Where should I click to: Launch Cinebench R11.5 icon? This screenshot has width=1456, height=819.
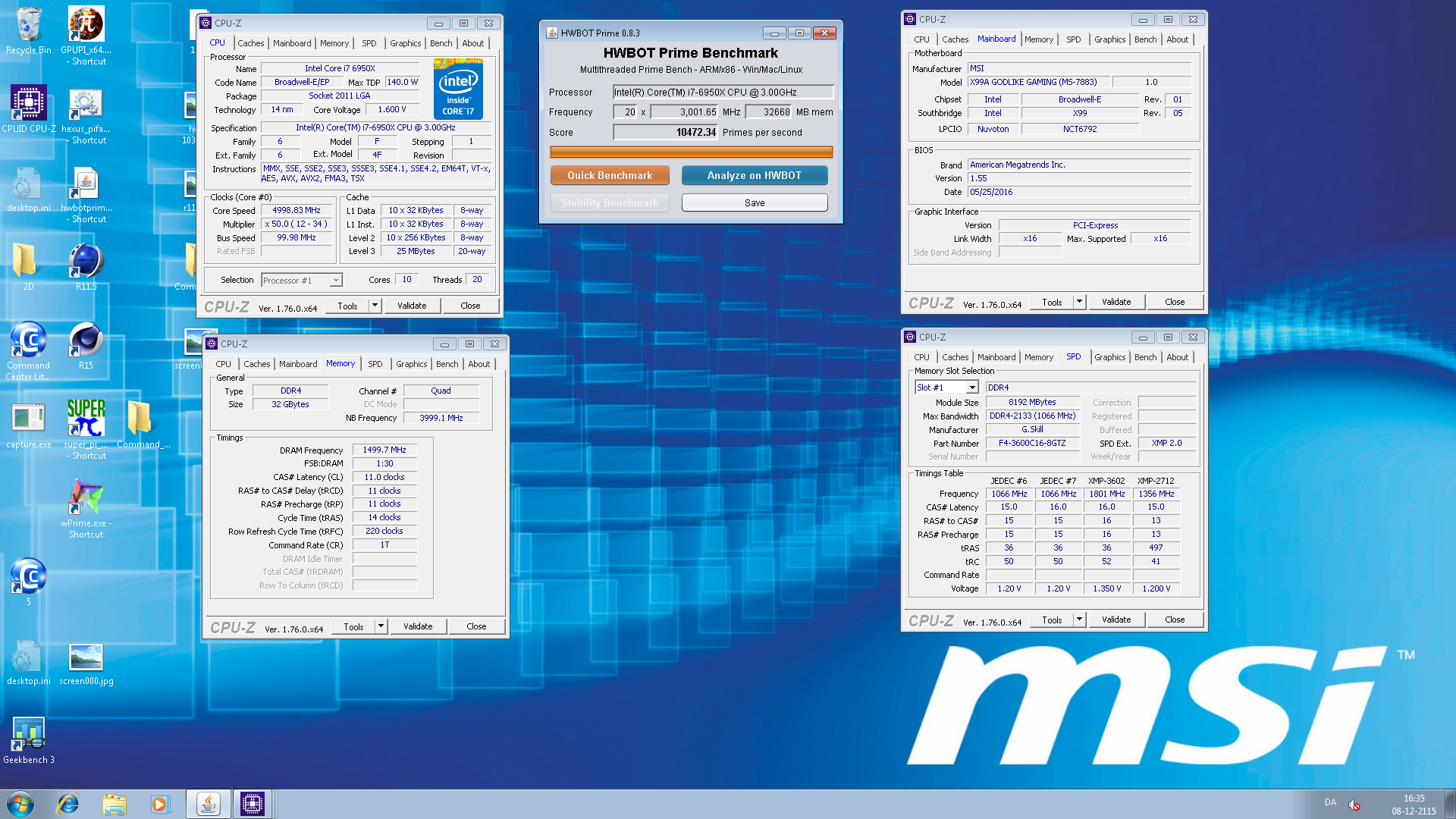pos(86,266)
